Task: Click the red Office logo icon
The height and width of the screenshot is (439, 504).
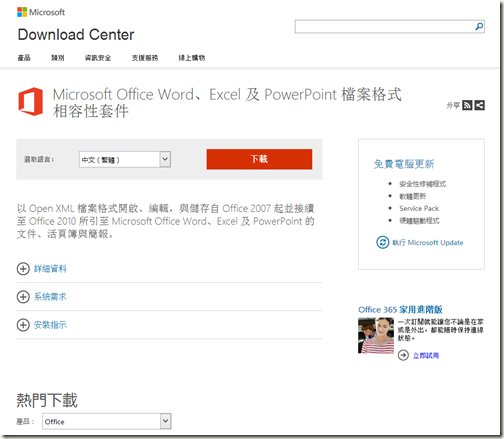Action: pyautogui.click(x=31, y=102)
